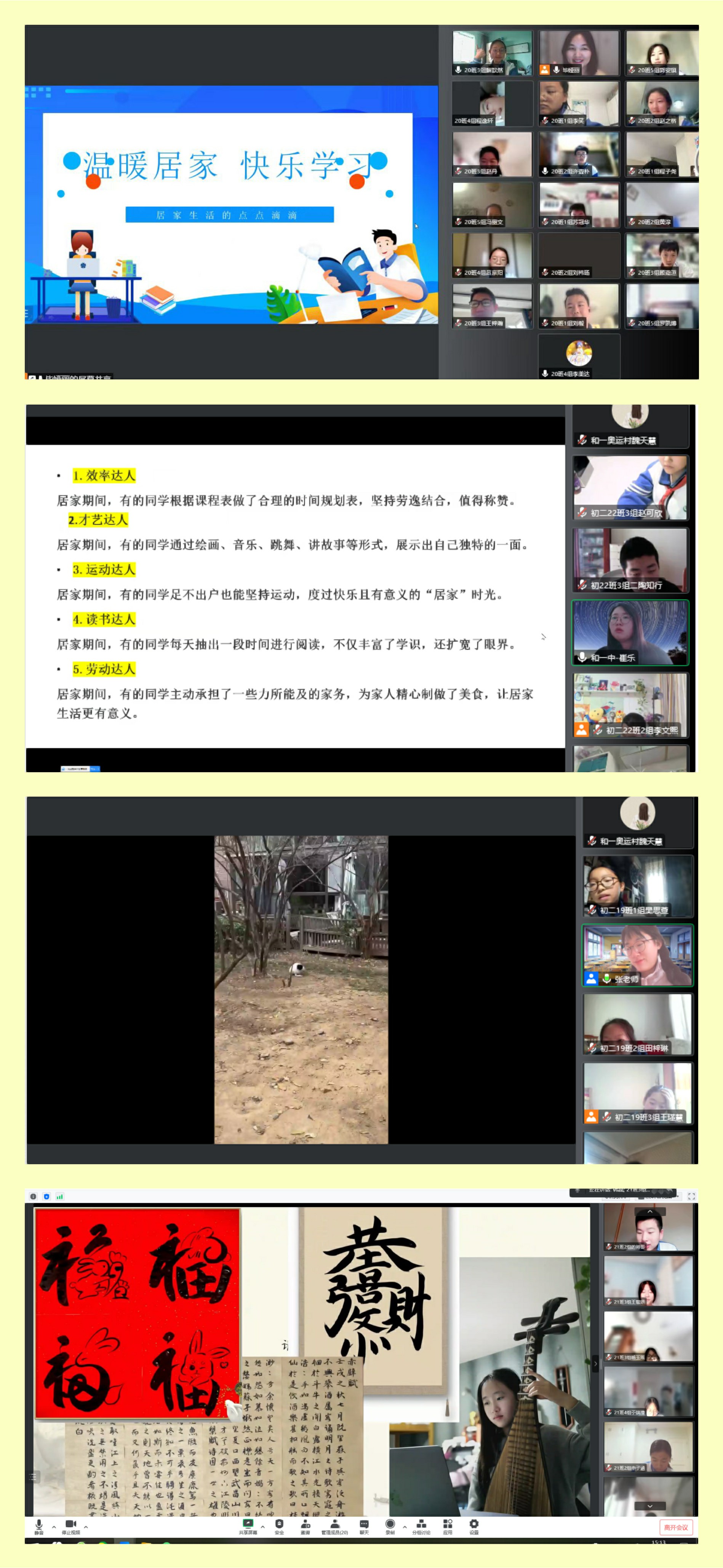The height and width of the screenshot is (1568, 723).
Task: Click the 静音 microphone icon in the toolbar
Action: [39, 1524]
